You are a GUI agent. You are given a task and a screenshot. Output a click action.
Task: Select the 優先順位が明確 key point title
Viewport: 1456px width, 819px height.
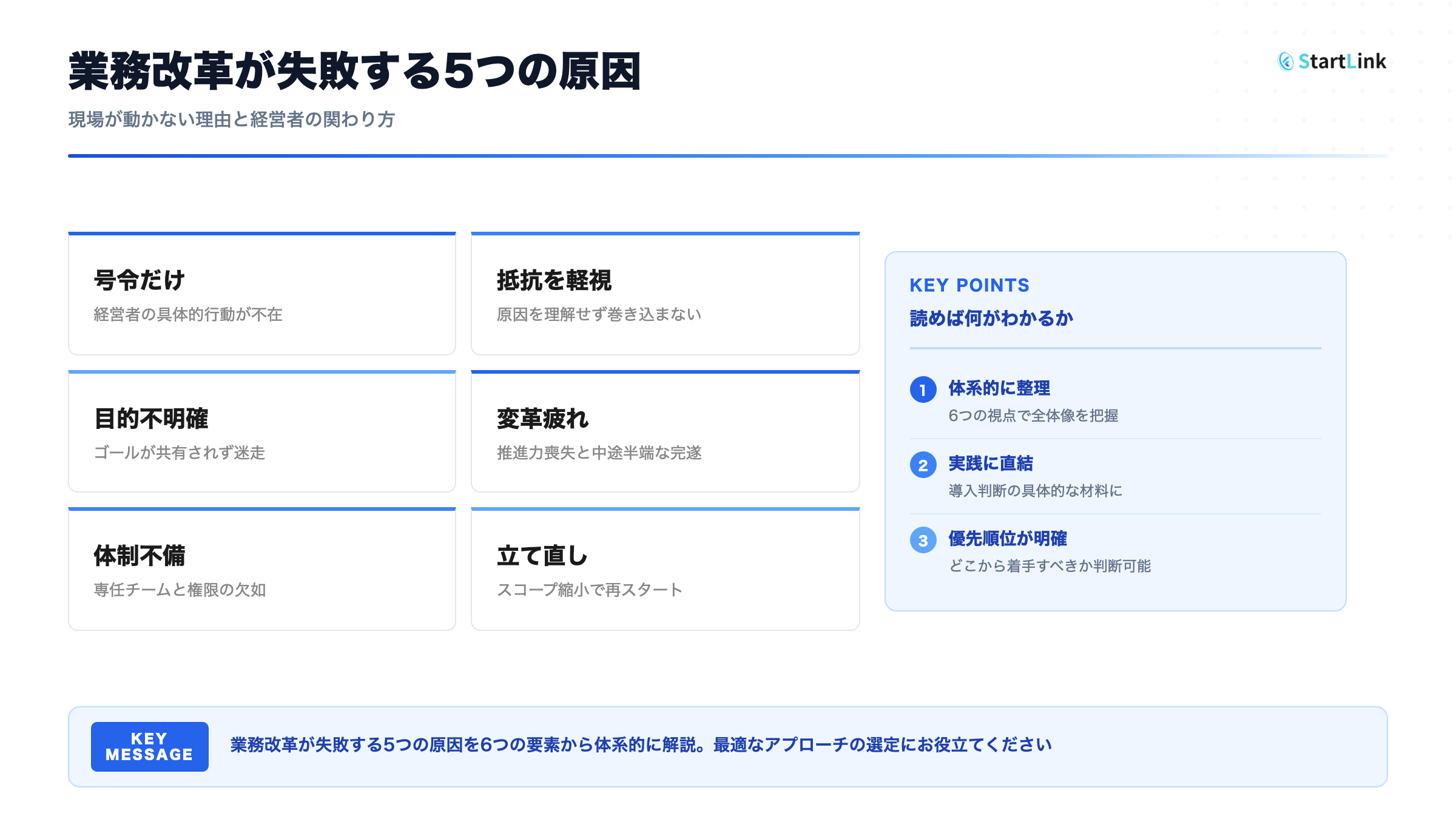1007,539
